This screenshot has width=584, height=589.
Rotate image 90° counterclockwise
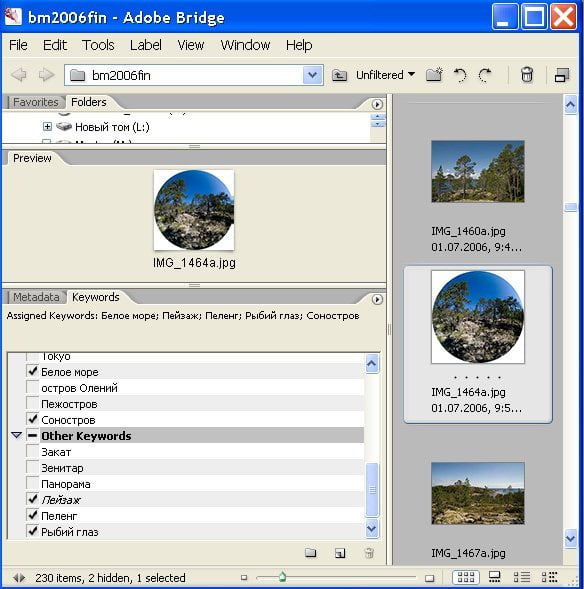[460, 75]
